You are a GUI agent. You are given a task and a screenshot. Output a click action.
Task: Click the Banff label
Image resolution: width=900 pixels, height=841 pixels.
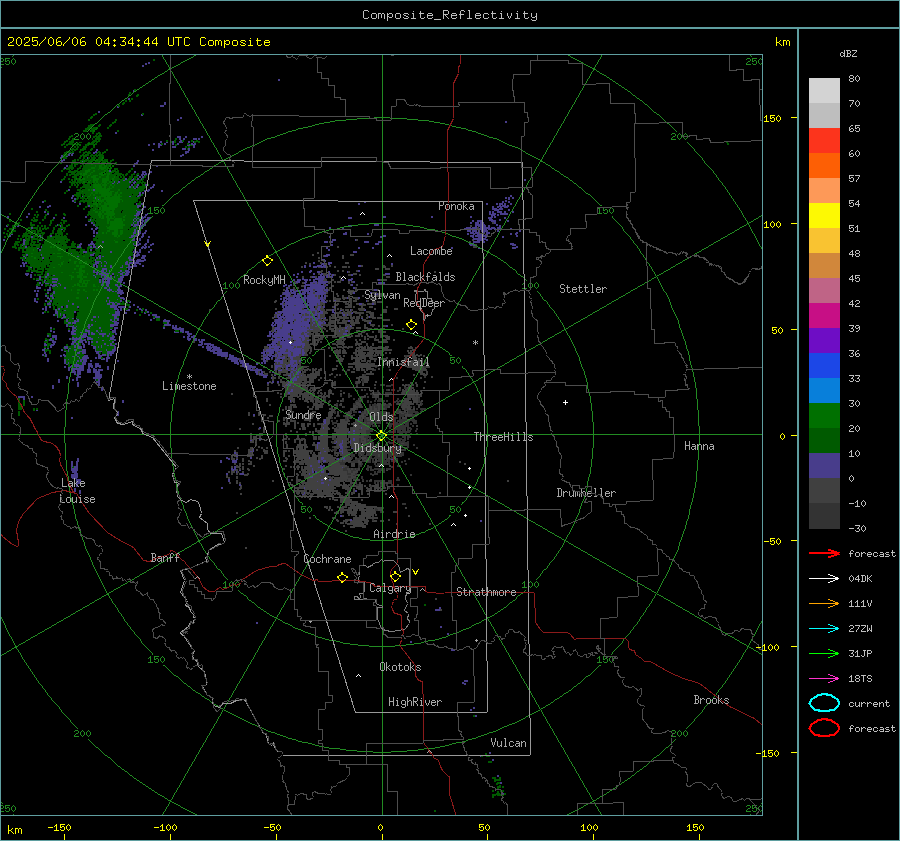click(165, 557)
